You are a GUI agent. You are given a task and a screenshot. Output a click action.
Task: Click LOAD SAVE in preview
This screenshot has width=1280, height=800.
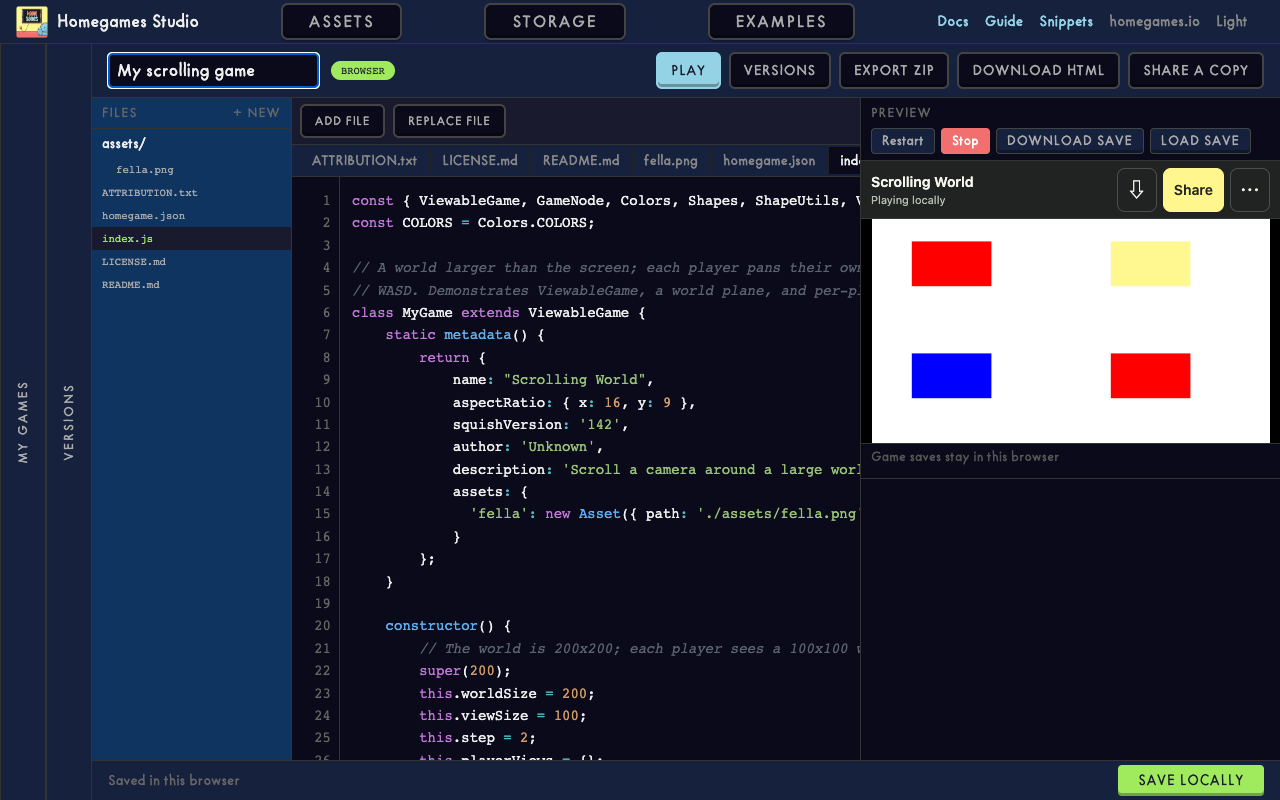click(x=1199, y=141)
